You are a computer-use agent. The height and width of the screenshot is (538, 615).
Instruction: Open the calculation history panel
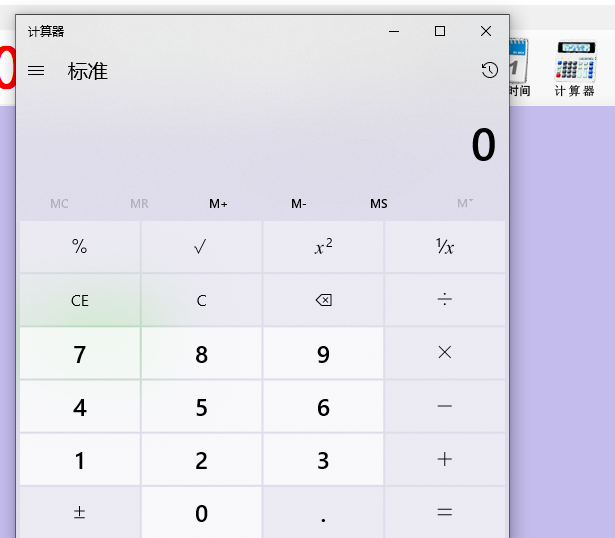(x=489, y=70)
